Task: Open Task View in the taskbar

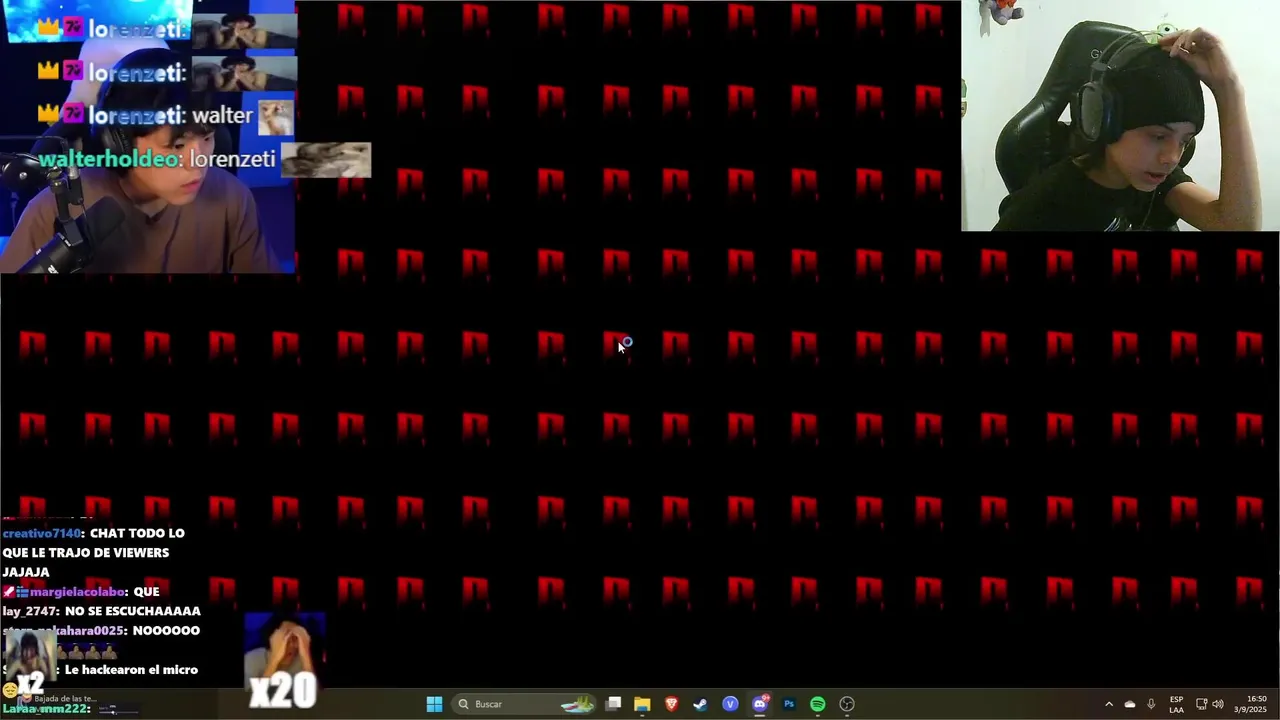Action: coord(613,704)
